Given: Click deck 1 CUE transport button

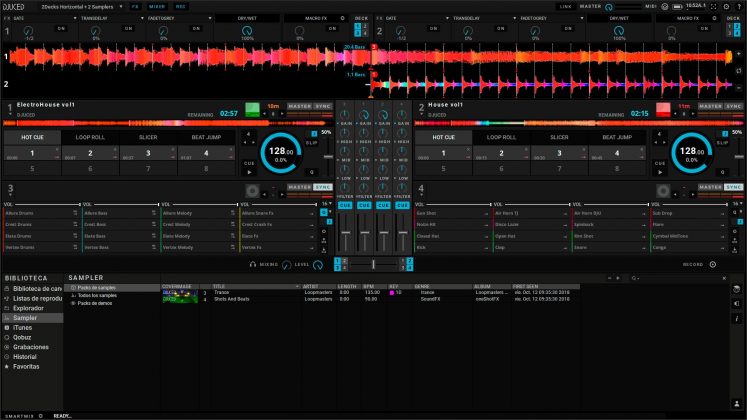Looking at the screenshot, I should (x=249, y=163).
